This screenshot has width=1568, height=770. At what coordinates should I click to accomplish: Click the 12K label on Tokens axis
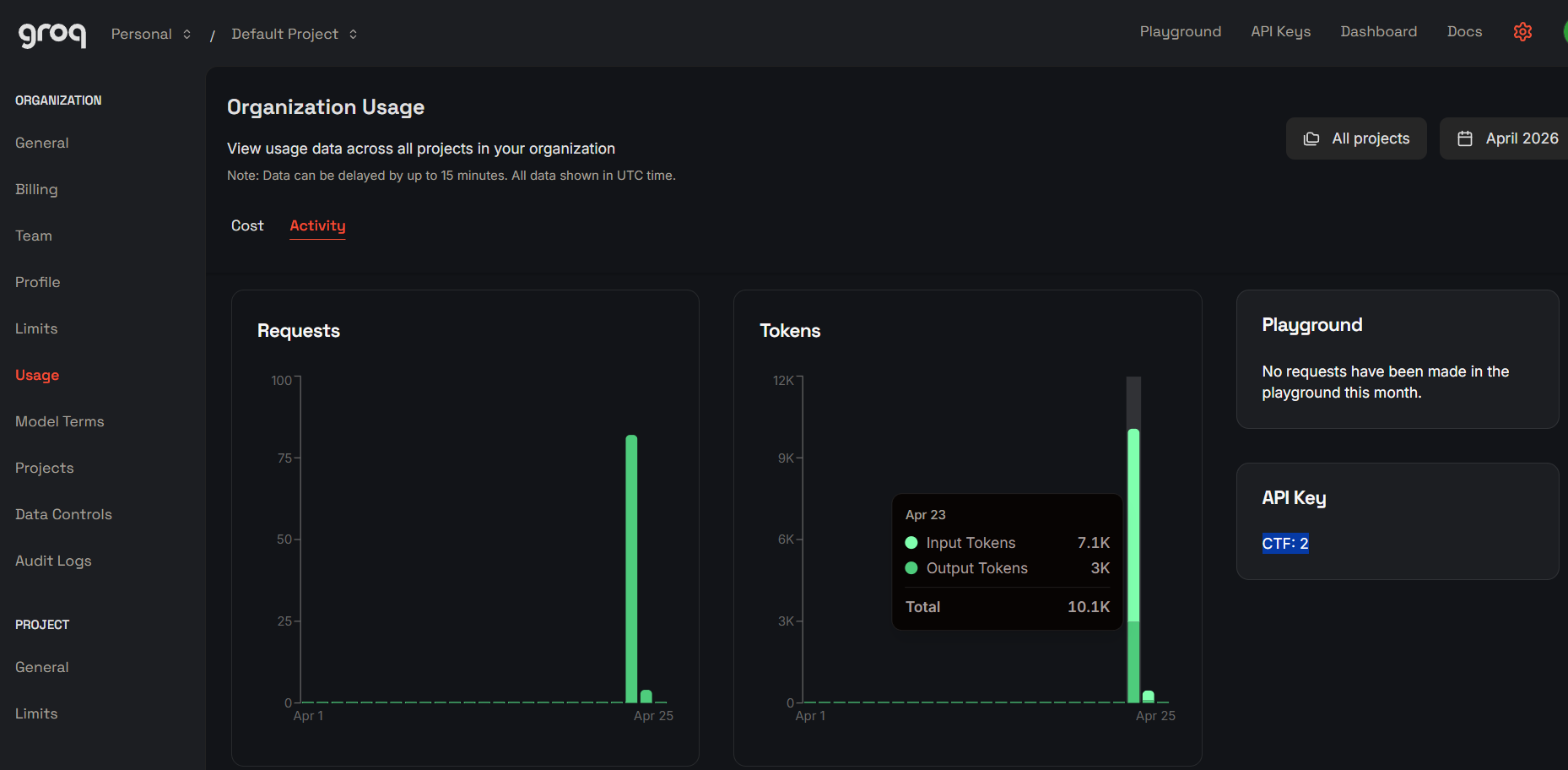(x=783, y=381)
